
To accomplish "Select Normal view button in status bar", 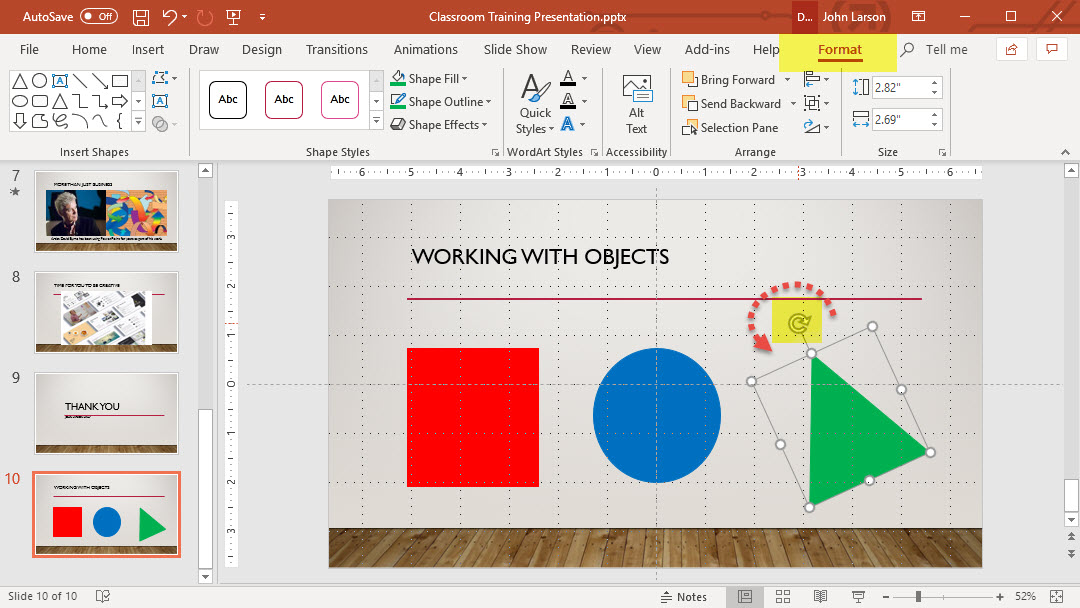I will (745, 597).
